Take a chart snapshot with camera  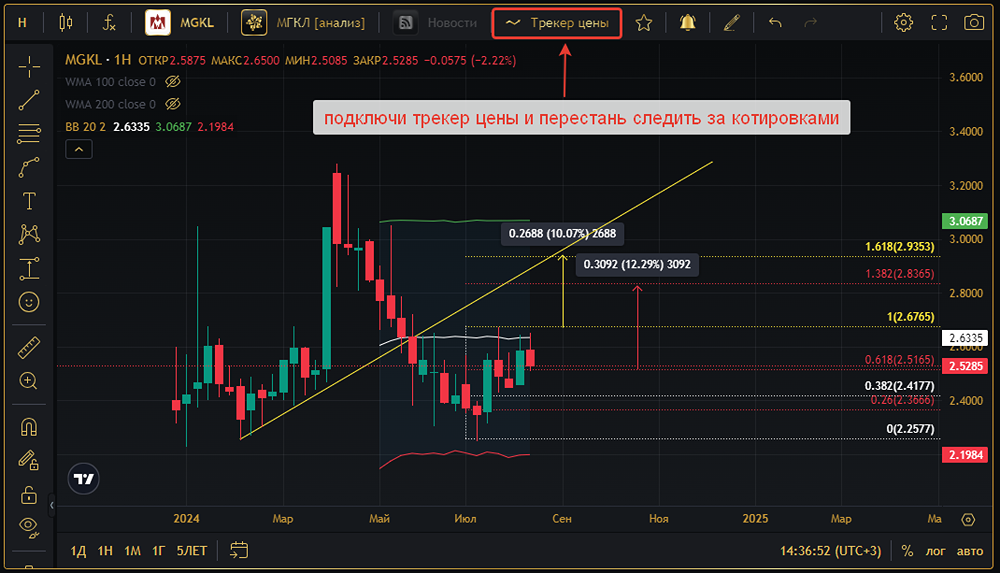pyautogui.click(x=974, y=23)
